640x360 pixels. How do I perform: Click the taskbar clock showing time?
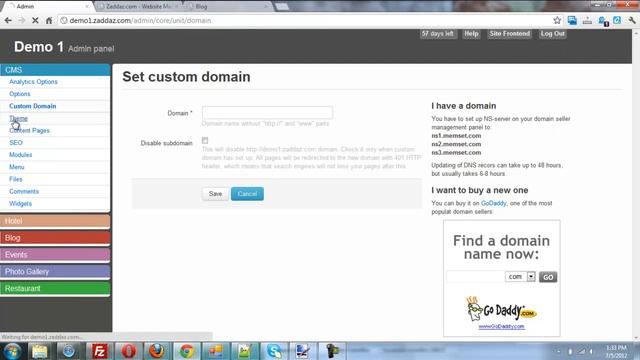pyautogui.click(x=616, y=351)
